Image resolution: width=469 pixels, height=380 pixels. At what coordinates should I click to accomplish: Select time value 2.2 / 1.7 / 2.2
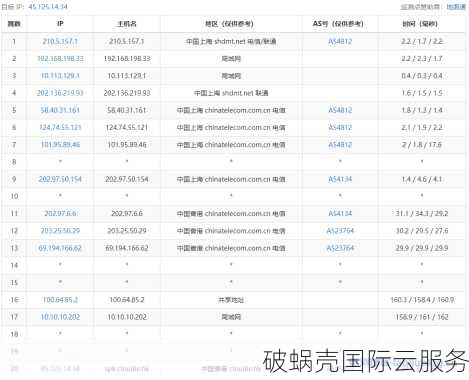[422, 41]
